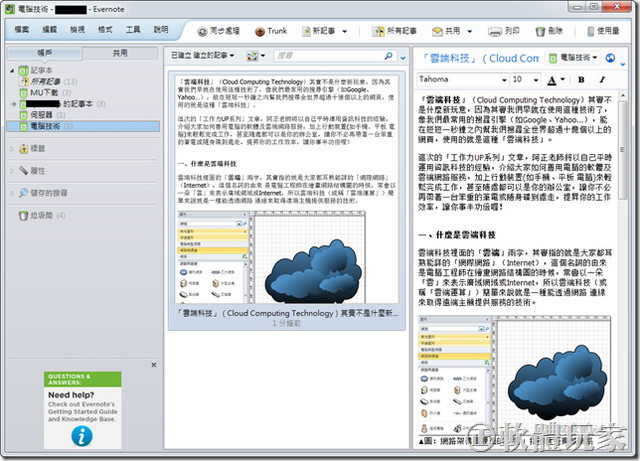Open the trash 垃圾筒 folder
640x461 pixels.
42,215
